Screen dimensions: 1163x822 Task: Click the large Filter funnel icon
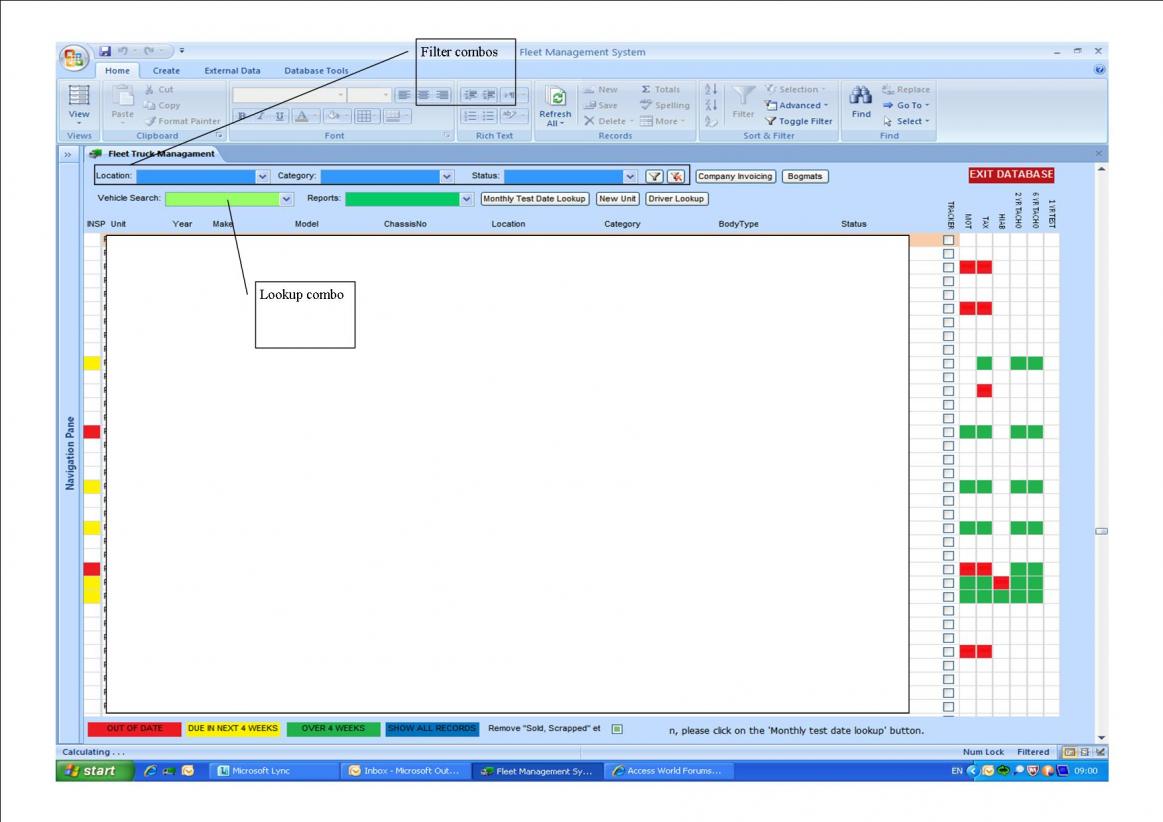(x=742, y=96)
